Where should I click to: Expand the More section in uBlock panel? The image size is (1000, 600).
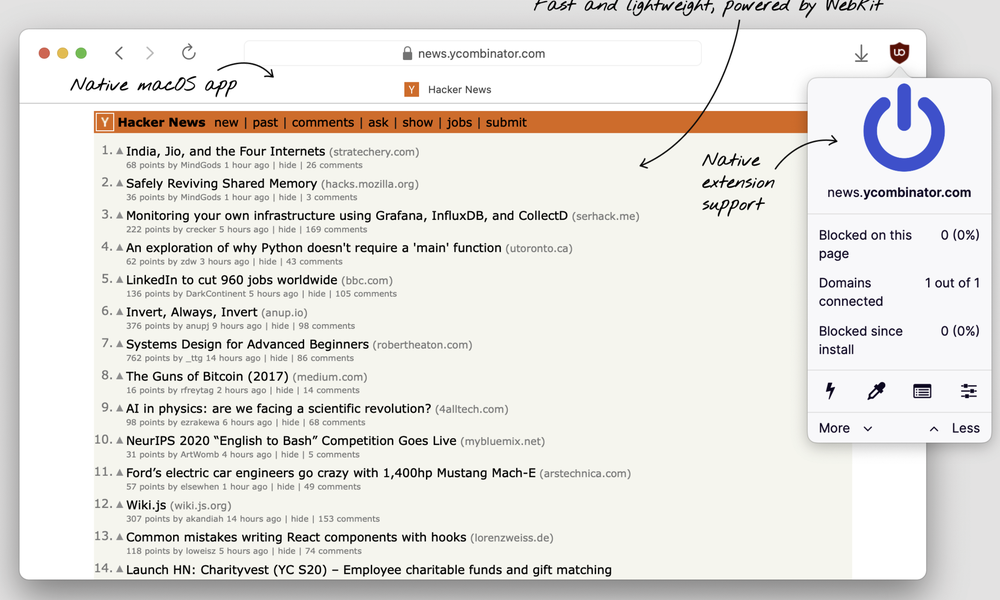click(x=834, y=428)
